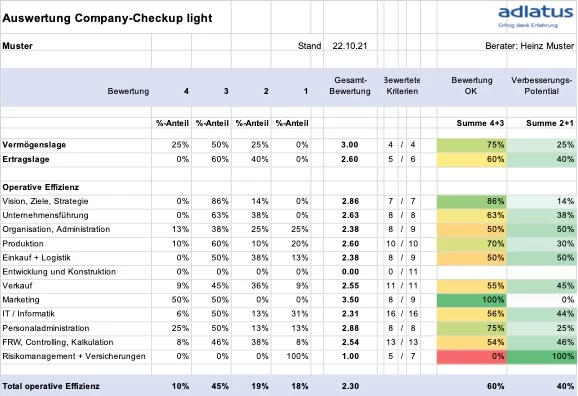The image size is (578, 396).
Task: Click the 'Bewertete Kriterien' column header
Action: [402, 86]
